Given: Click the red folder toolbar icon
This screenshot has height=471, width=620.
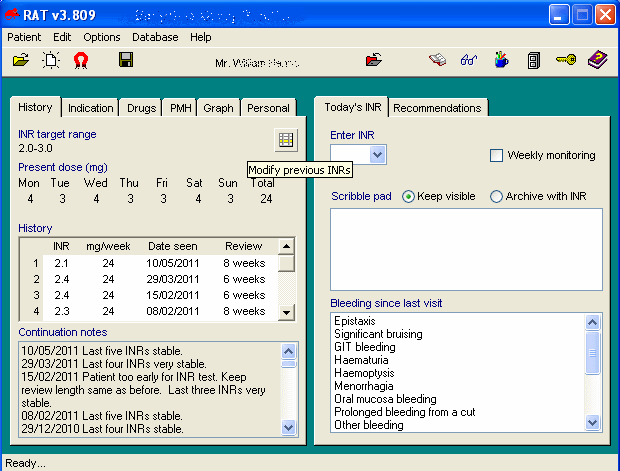Looking at the screenshot, I should 373,60.
